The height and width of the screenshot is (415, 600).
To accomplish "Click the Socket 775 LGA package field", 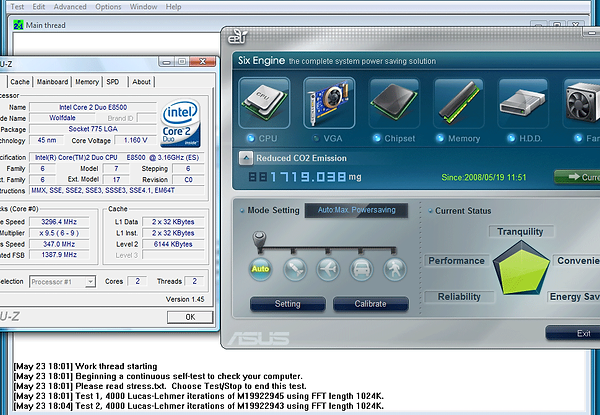I will [x=93, y=129].
